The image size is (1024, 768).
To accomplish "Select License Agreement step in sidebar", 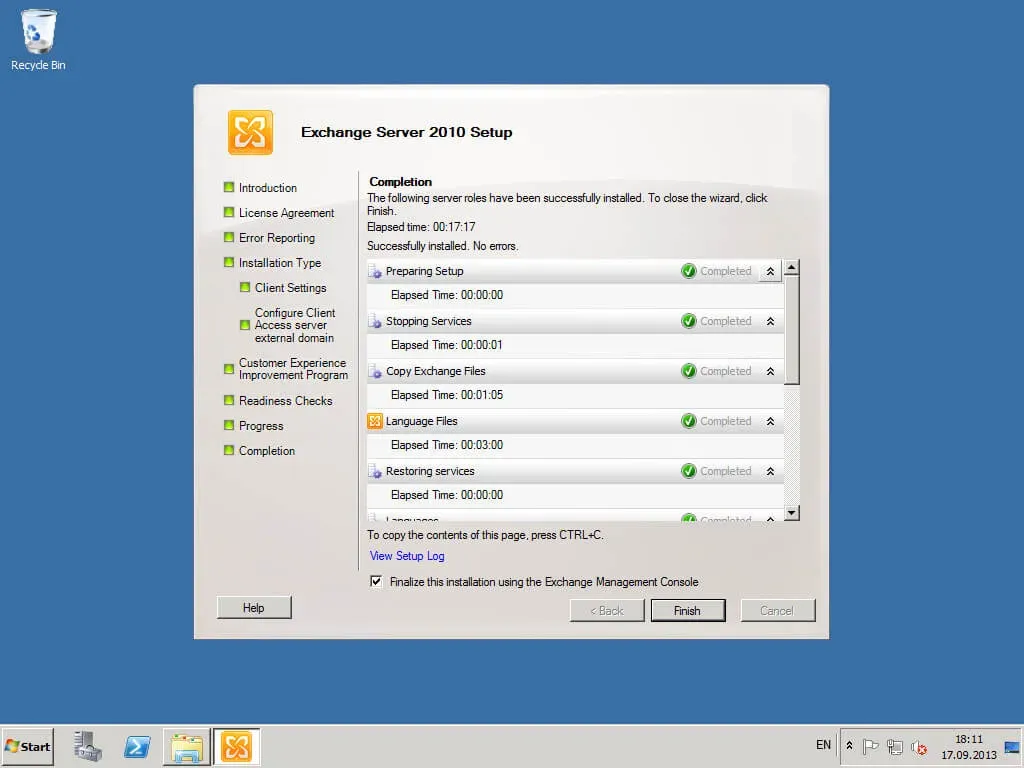I will 286,213.
